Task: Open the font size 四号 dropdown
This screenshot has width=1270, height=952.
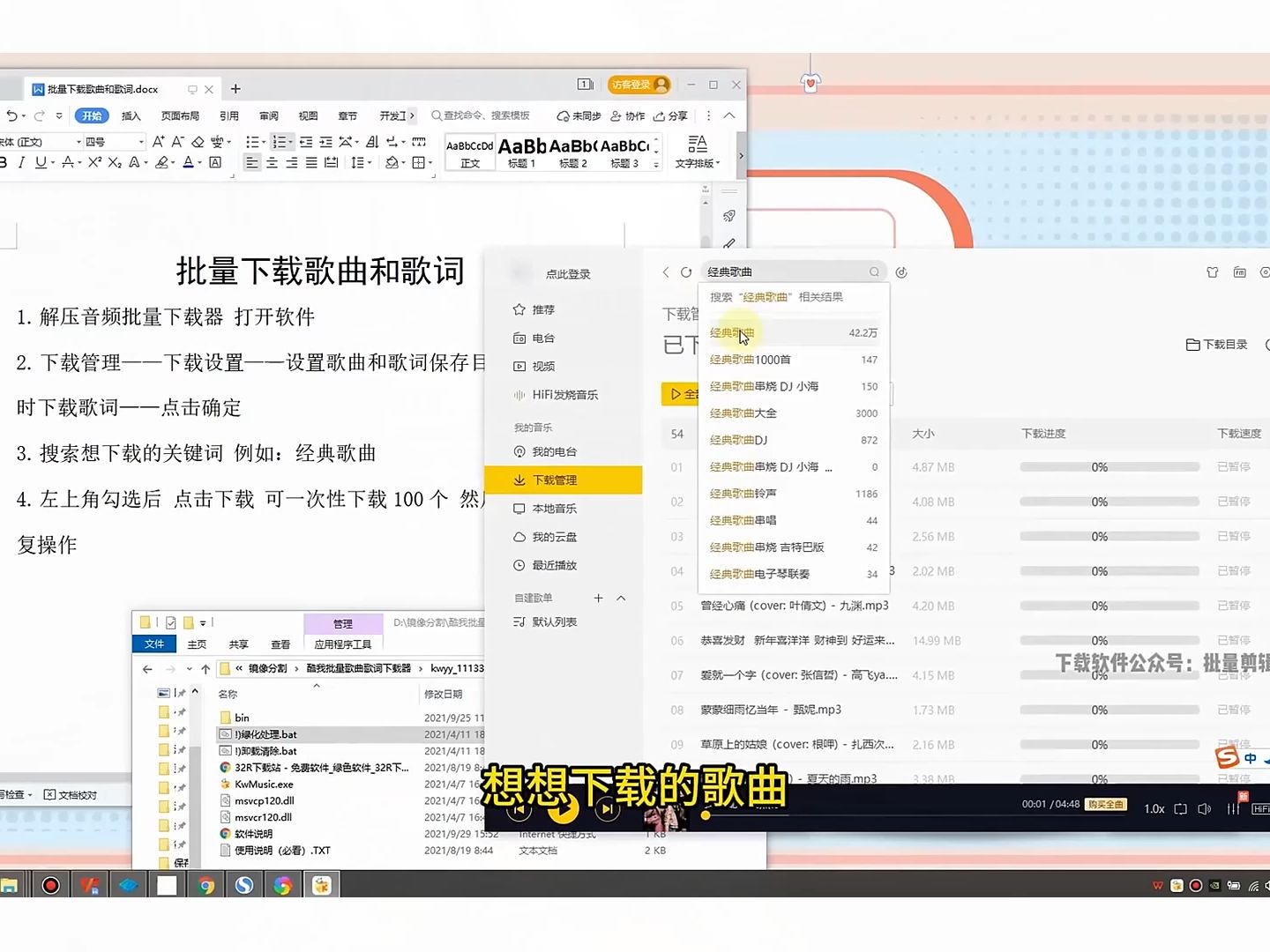Action: (x=141, y=141)
